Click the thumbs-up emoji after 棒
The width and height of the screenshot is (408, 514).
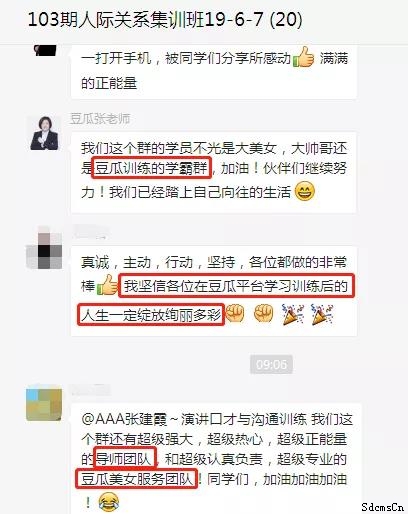[107, 284]
